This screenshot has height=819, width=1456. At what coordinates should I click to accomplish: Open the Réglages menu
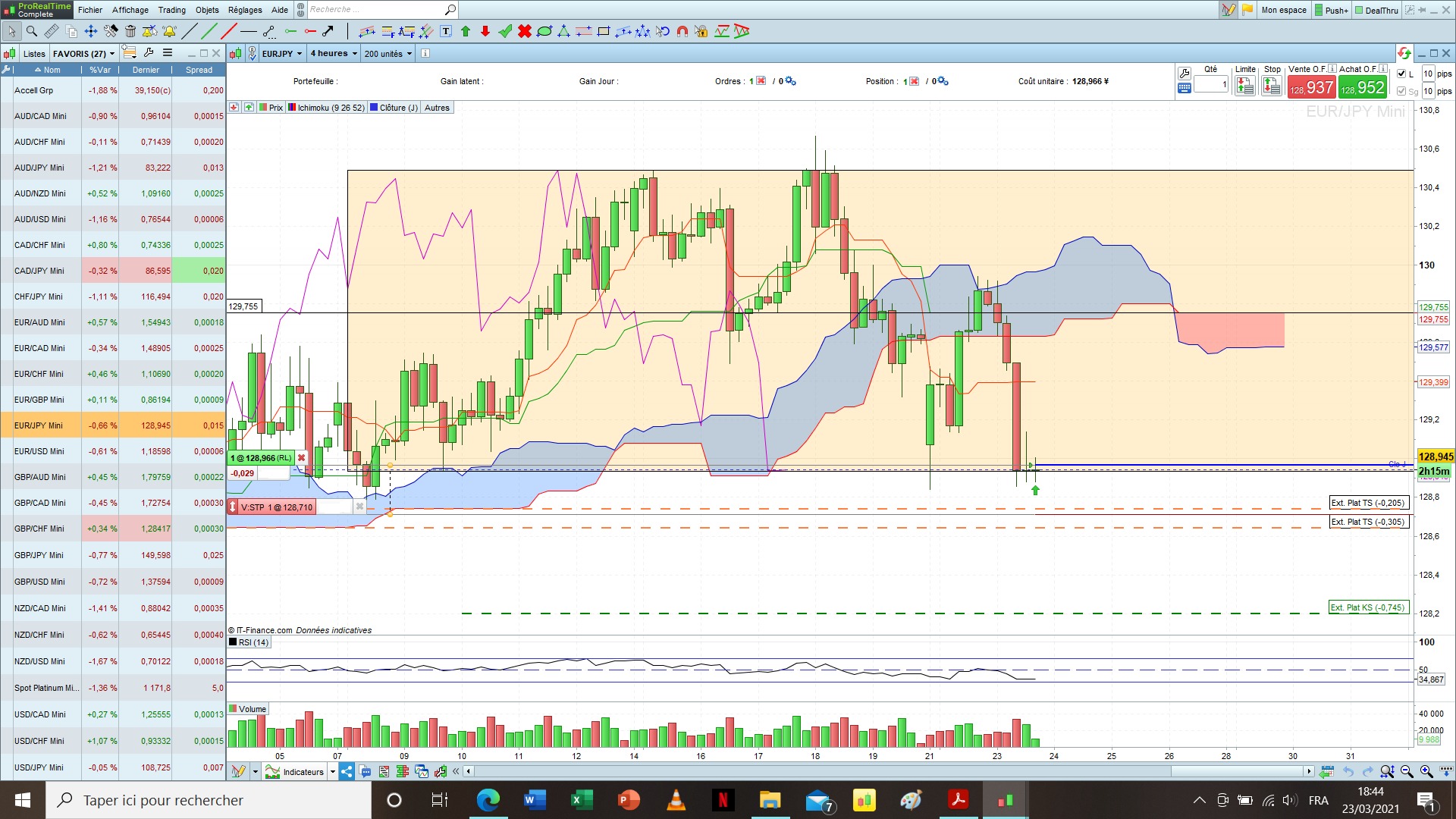(245, 10)
